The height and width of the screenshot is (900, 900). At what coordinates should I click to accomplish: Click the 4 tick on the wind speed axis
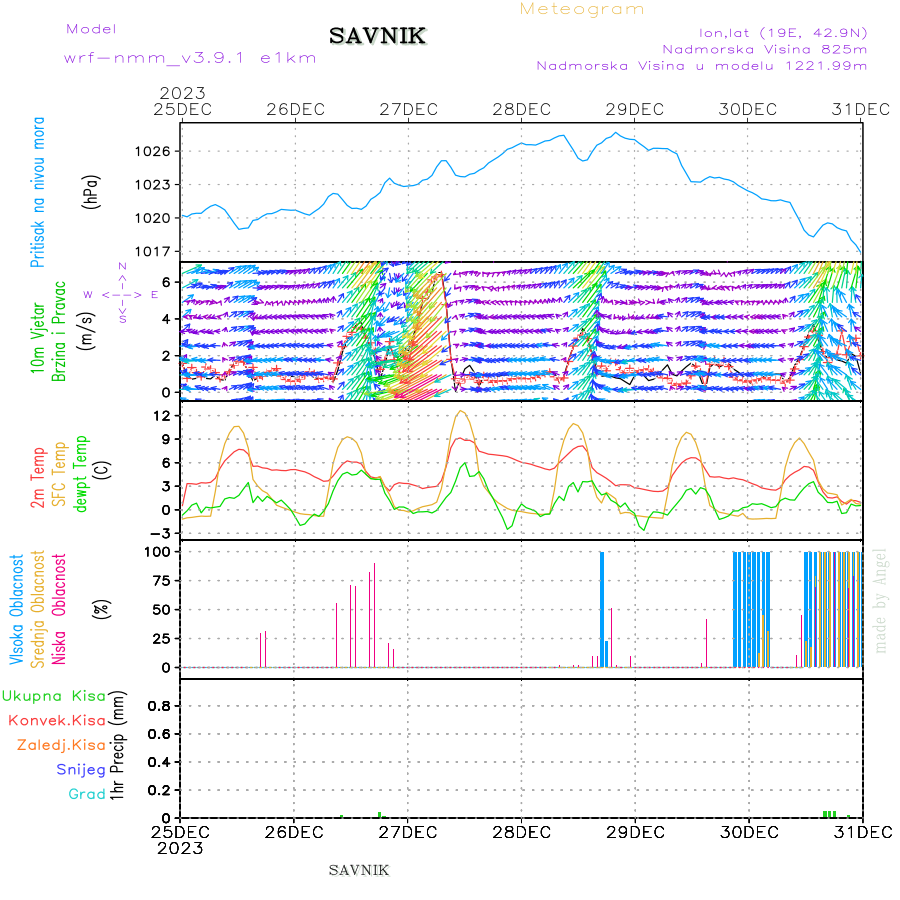(x=166, y=319)
